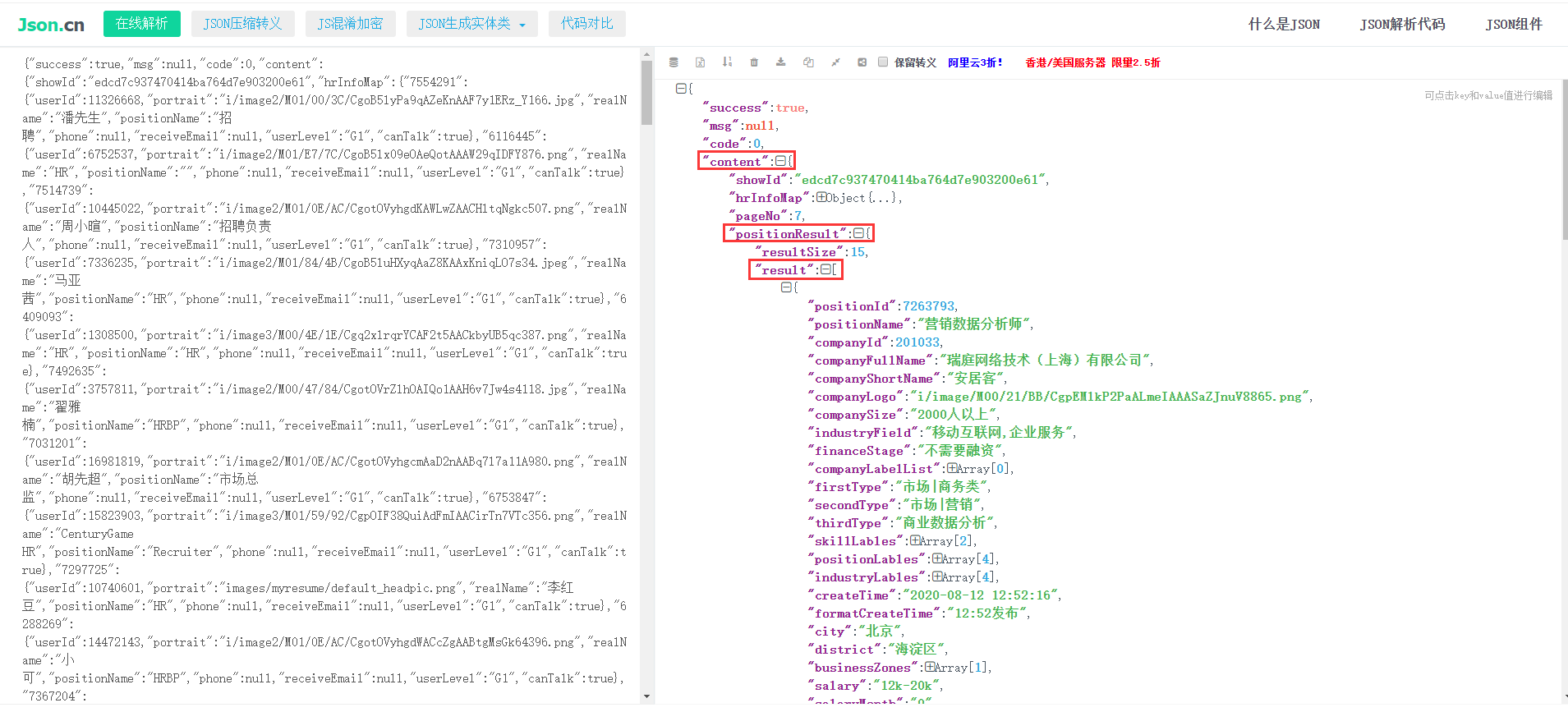Click the left pane scroll-down arrow
This screenshot has width=1568, height=712.
click(x=647, y=696)
